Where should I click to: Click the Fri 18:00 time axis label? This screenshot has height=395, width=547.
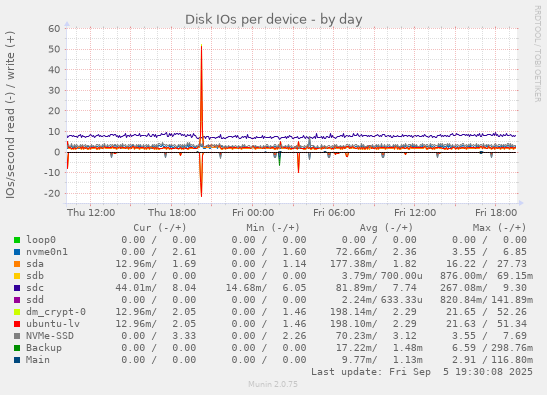coord(496,213)
